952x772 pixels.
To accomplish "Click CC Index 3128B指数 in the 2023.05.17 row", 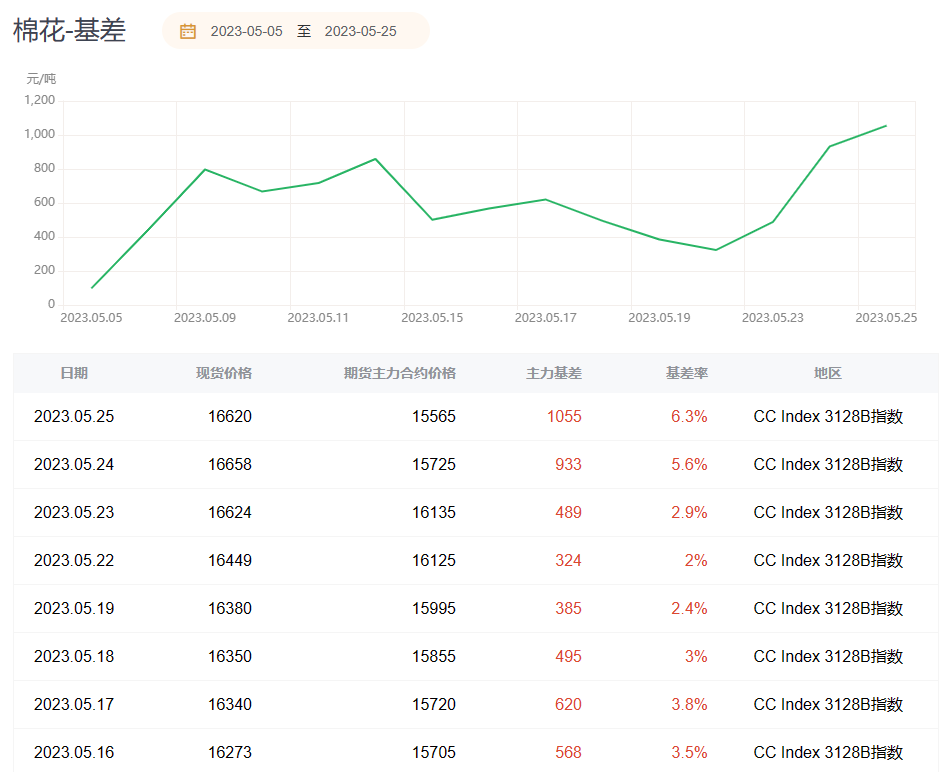I will point(828,705).
